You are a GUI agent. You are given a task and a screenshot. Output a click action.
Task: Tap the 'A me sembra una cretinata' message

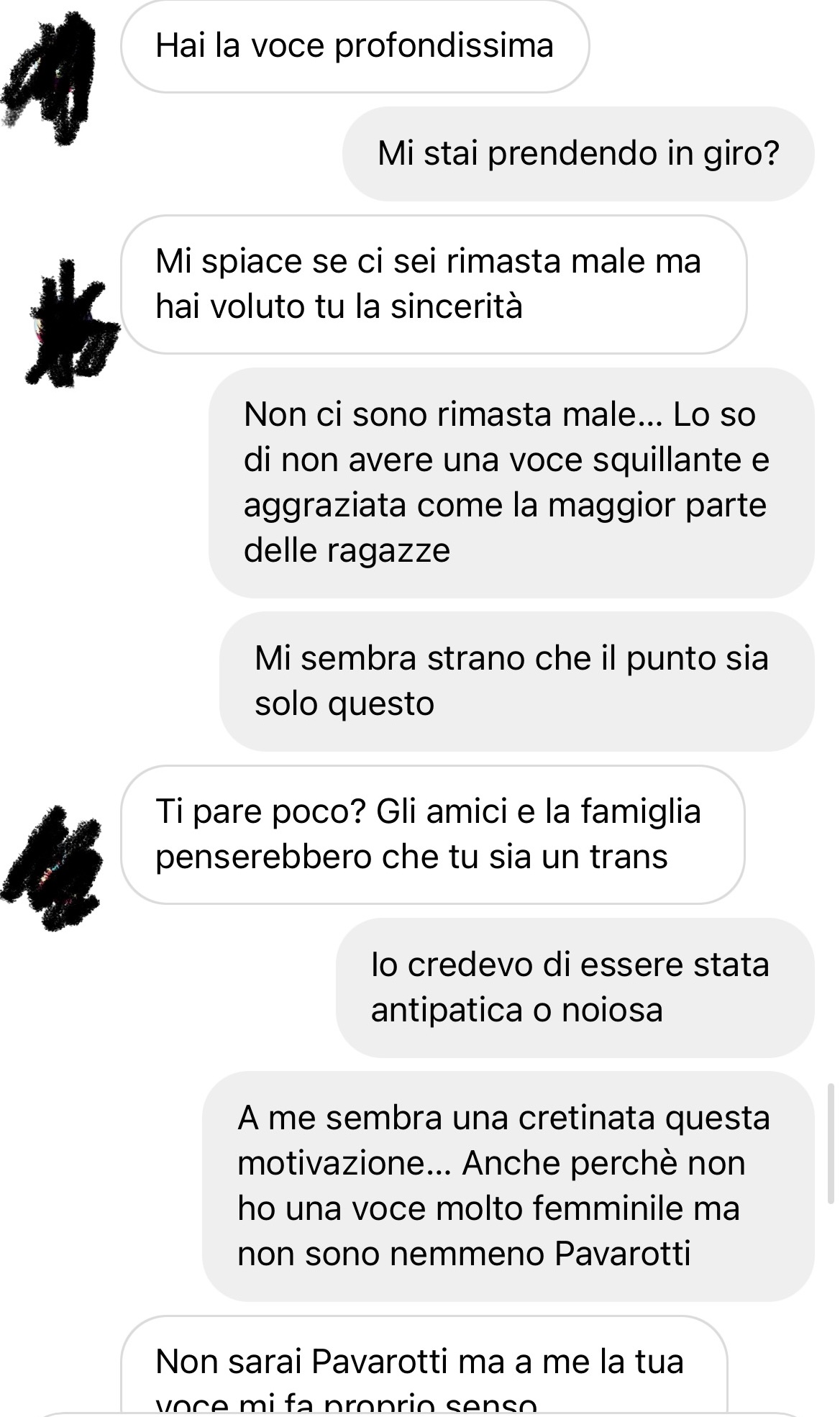point(508,1186)
